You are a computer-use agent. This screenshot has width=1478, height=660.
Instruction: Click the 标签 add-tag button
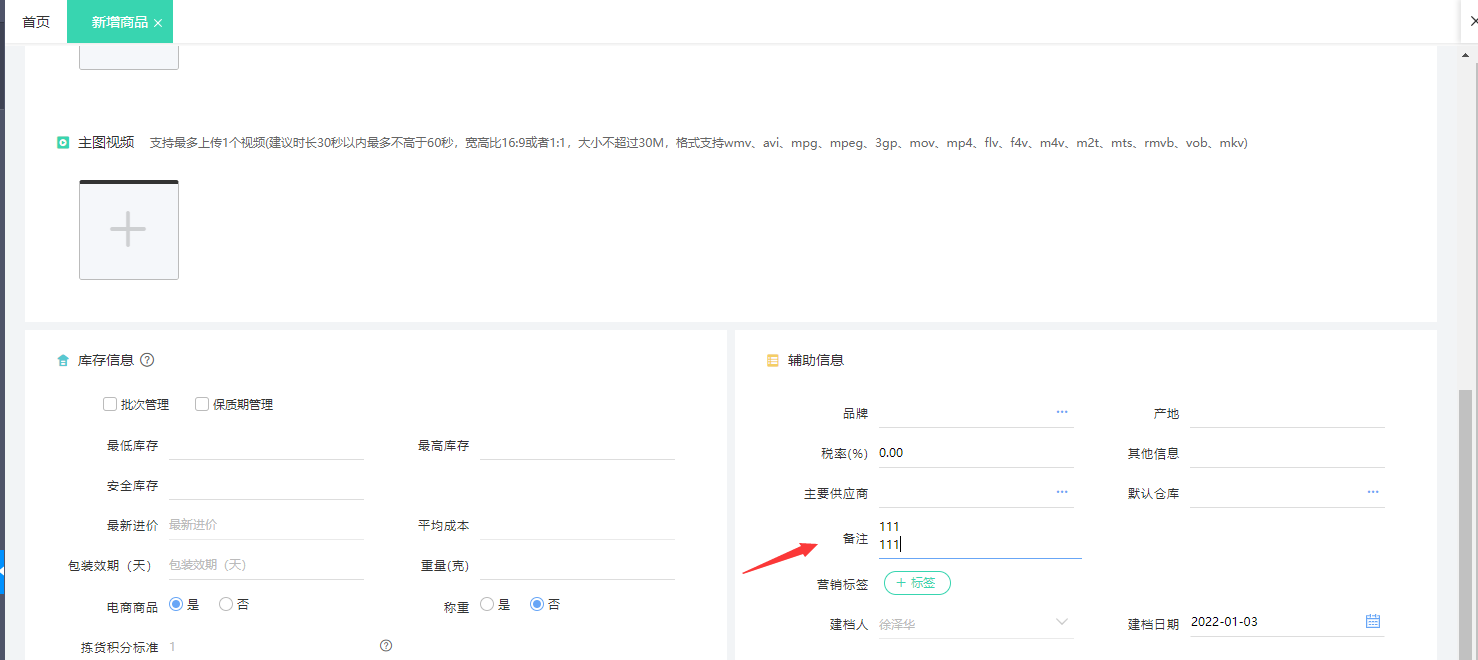pos(917,583)
